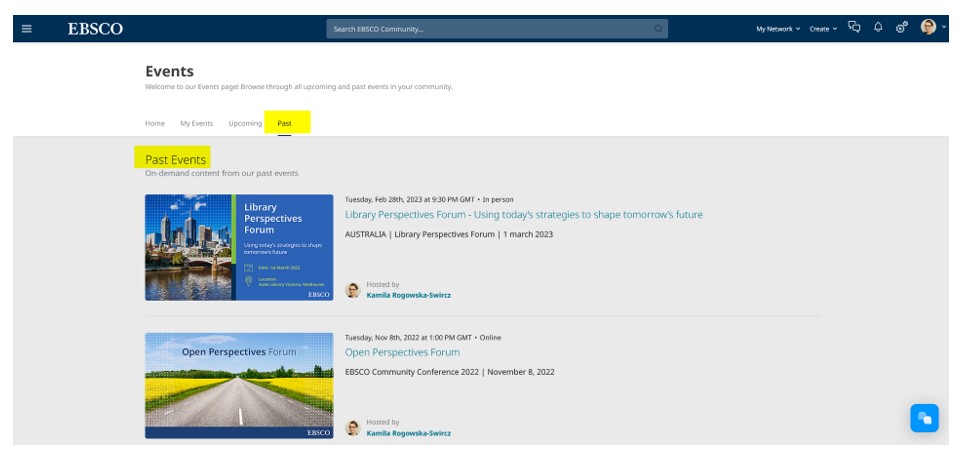
Task: Switch to the Home tab
Action: tap(155, 123)
